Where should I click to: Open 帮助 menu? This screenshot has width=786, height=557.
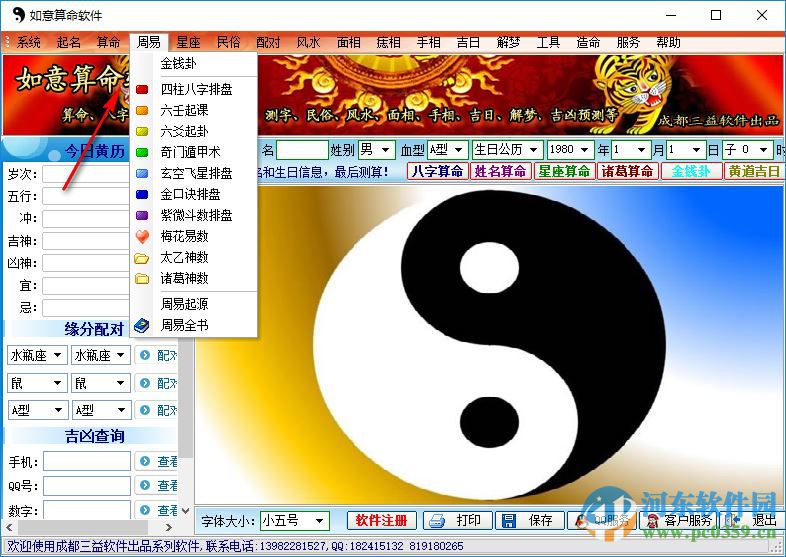668,42
